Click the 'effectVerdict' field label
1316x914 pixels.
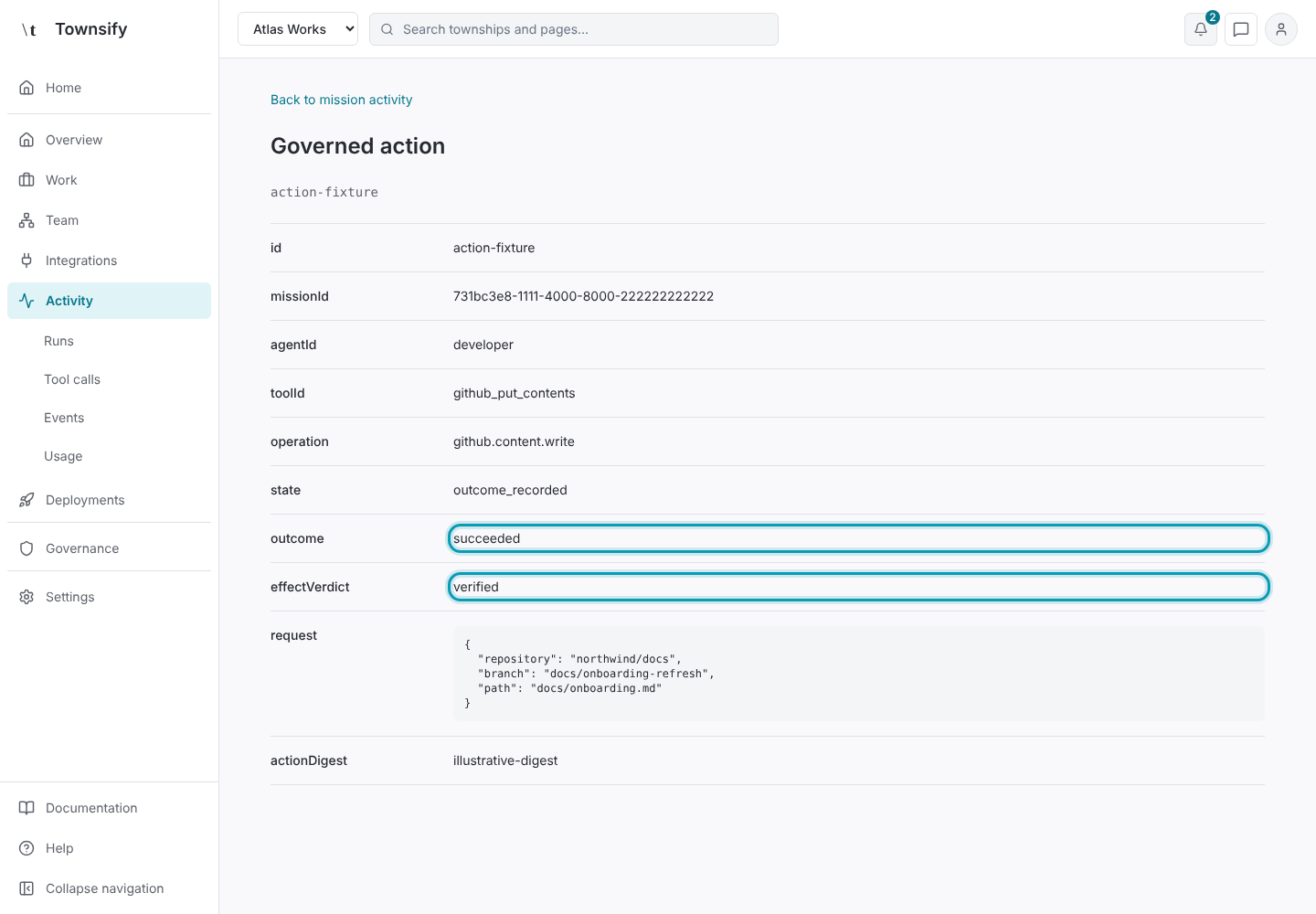click(x=310, y=587)
